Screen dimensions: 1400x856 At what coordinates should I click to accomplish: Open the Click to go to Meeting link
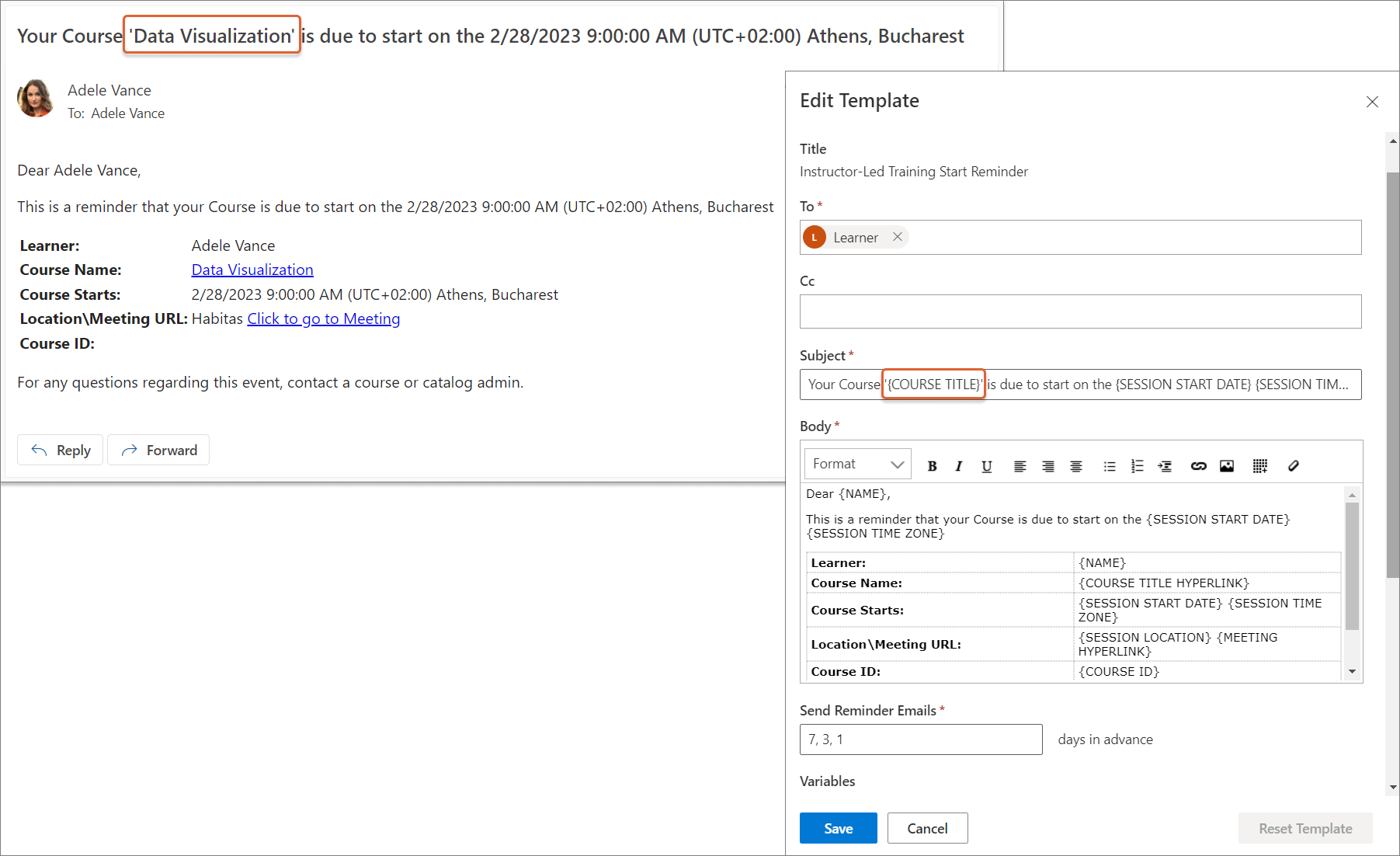(323, 318)
